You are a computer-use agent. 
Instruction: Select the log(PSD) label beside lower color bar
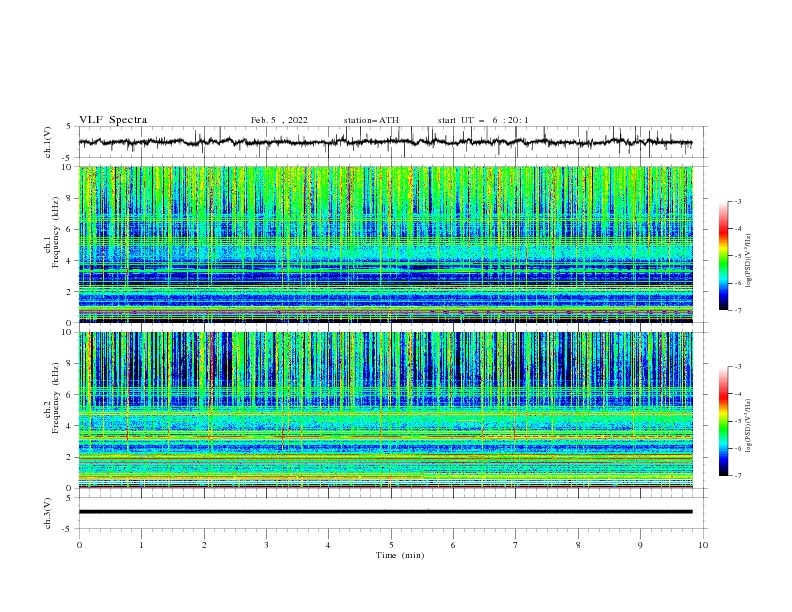[748, 426]
